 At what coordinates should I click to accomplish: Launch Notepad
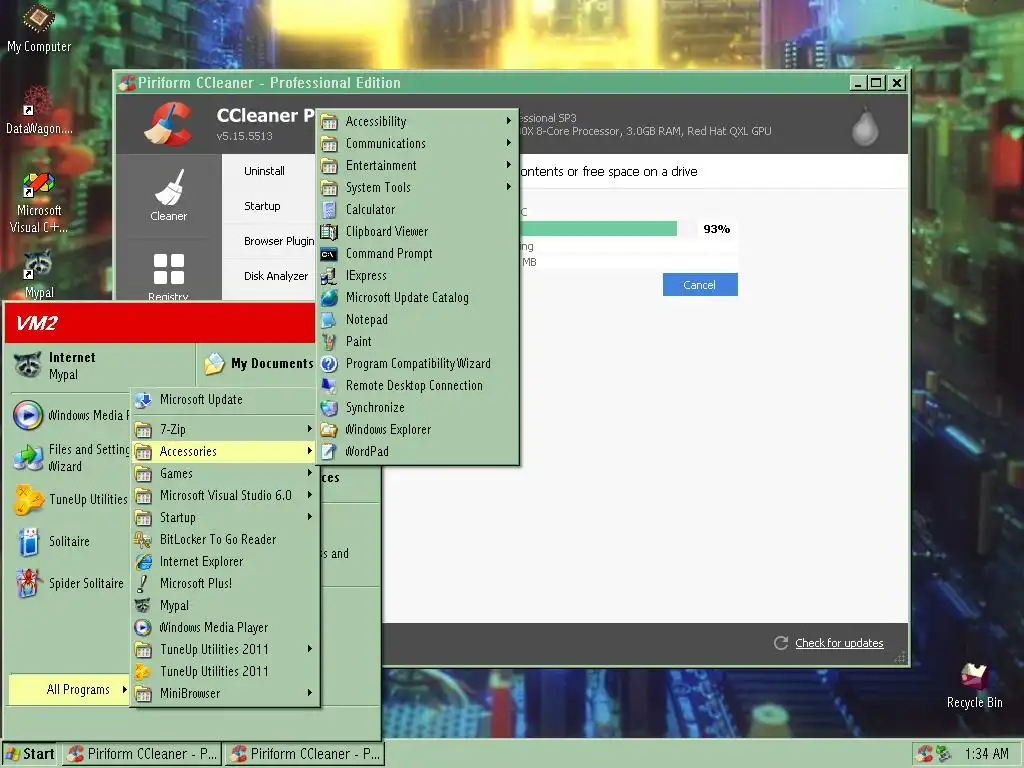417,319
